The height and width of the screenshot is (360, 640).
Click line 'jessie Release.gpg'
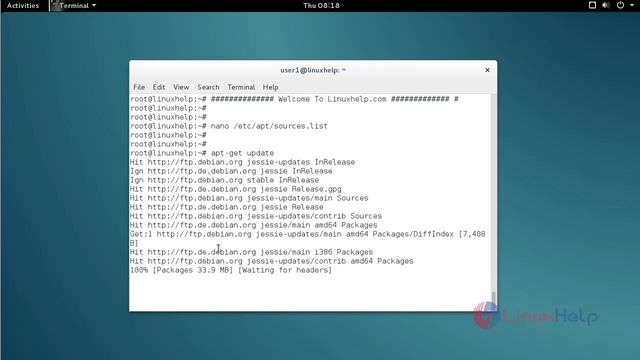click(236, 189)
